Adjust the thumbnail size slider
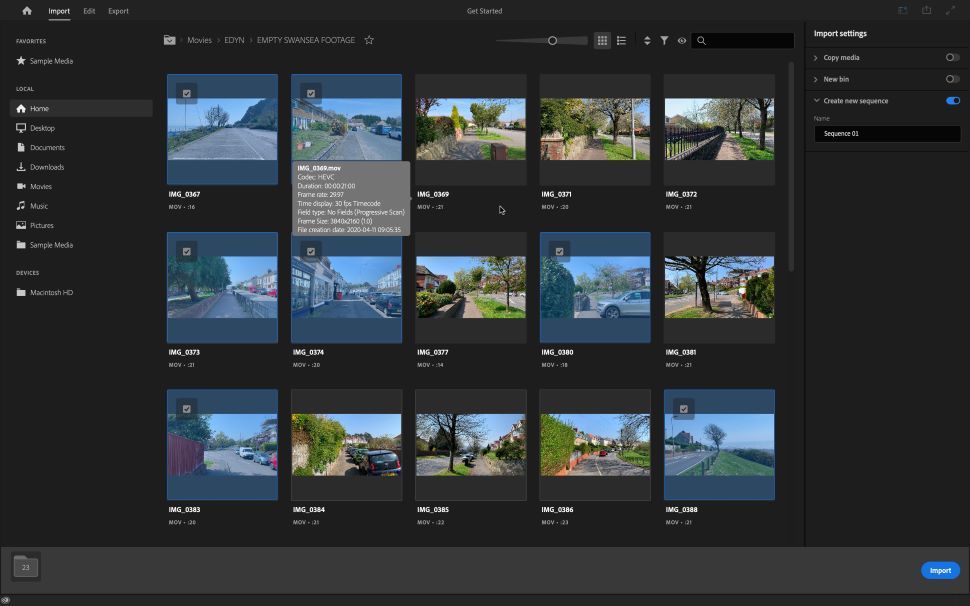This screenshot has width=970, height=606. pyautogui.click(x=551, y=41)
